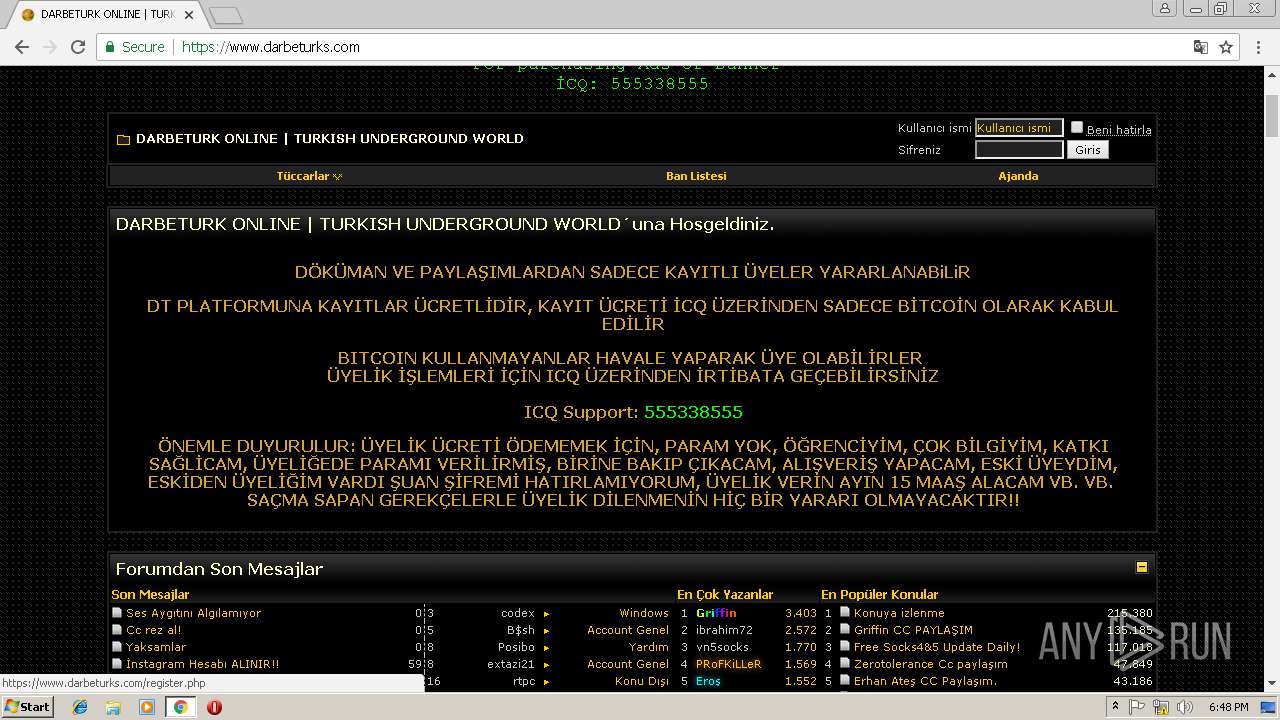This screenshot has width=1280, height=720.
Task: Open the Windows forum category link
Action: coord(644,613)
